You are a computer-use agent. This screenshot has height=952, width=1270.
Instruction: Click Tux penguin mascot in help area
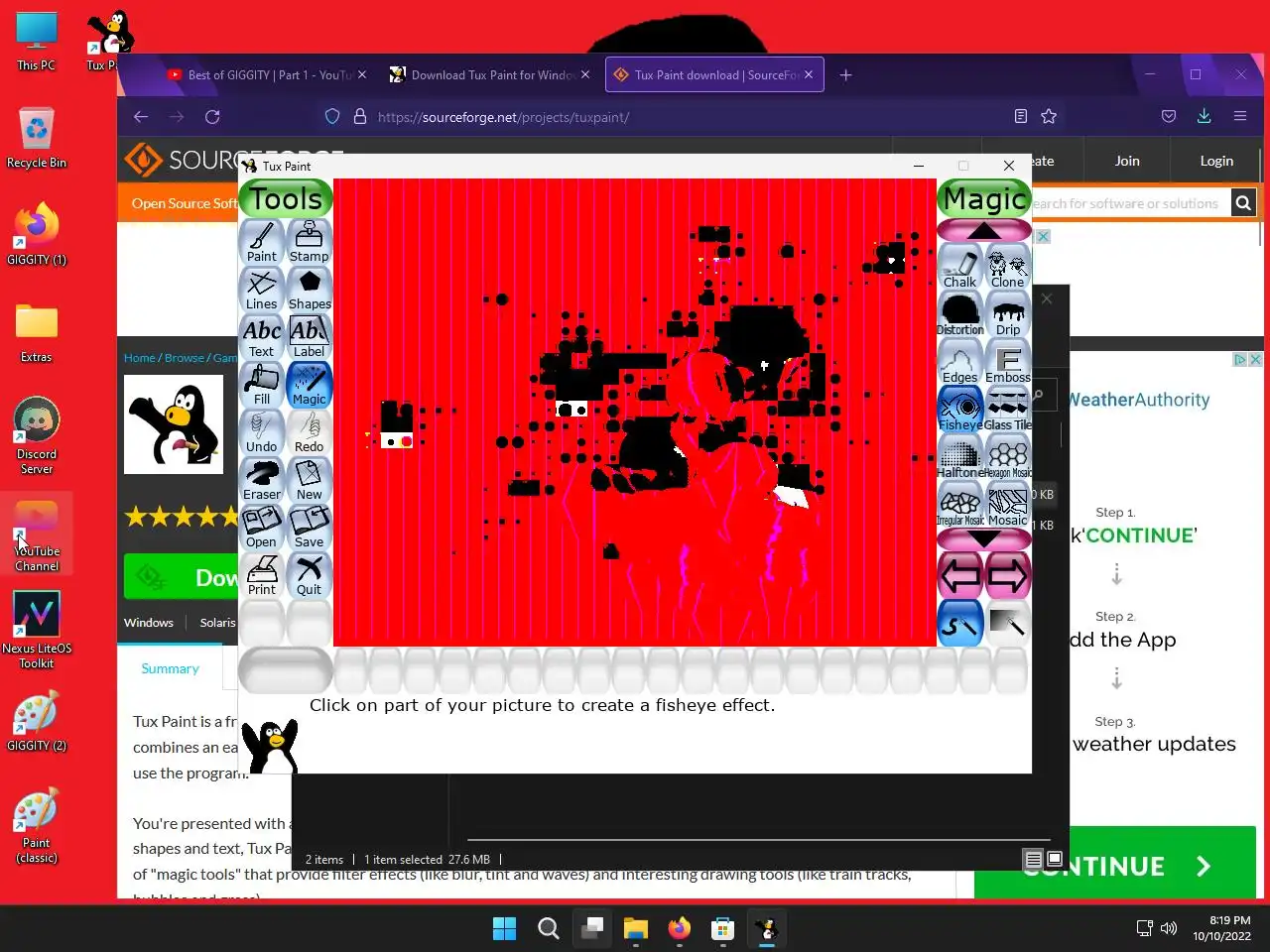[x=270, y=746]
